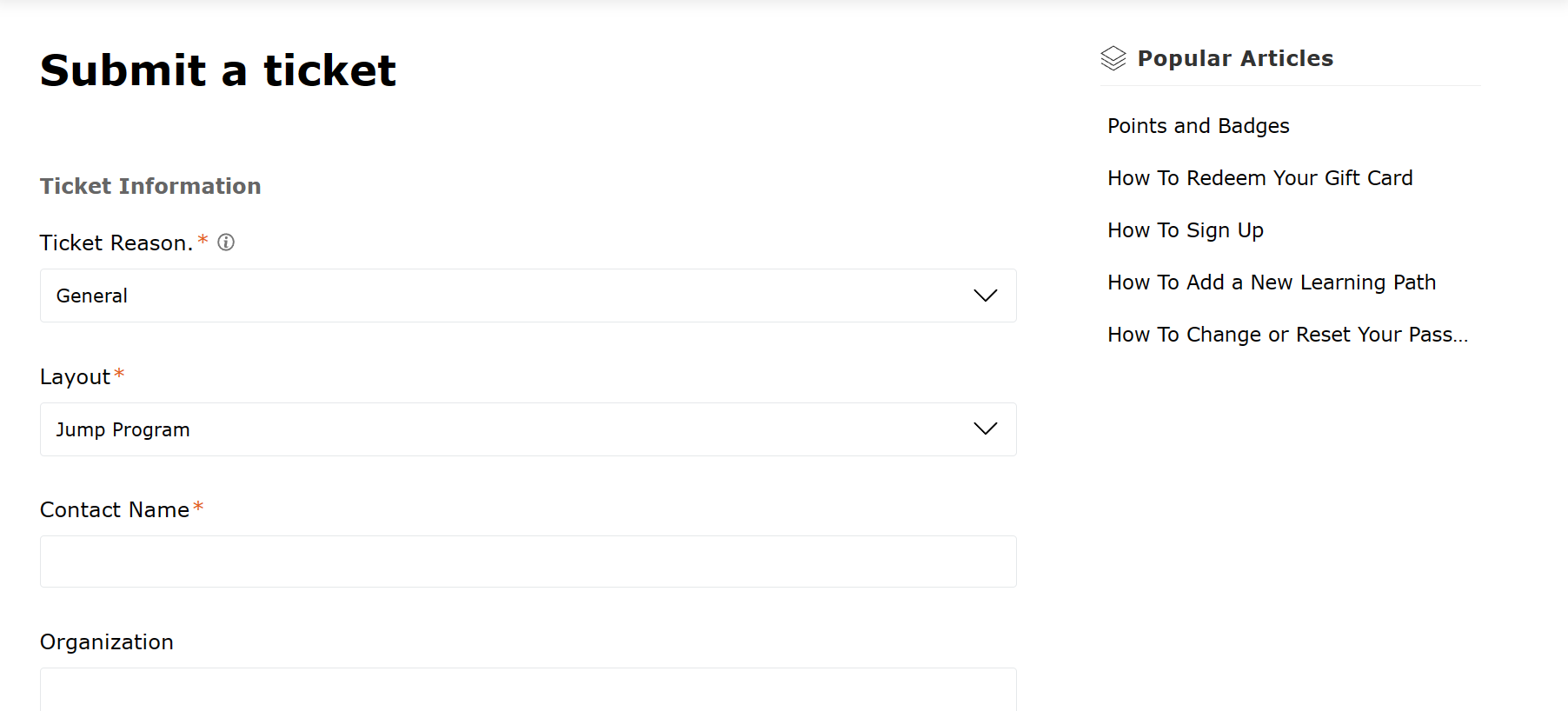
Task: Focus the Organization text field
Action: click(x=528, y=689)
